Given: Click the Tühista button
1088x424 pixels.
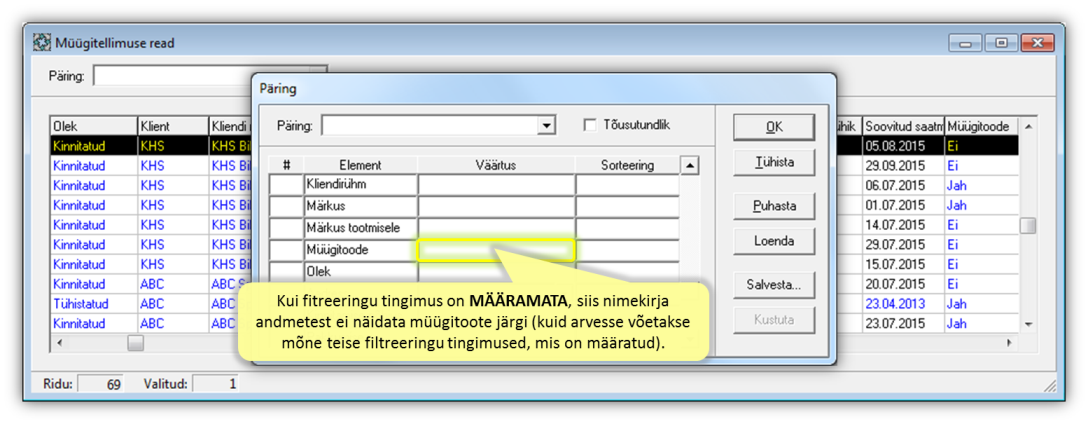Looking at the screenshot, I should [774, 162].
